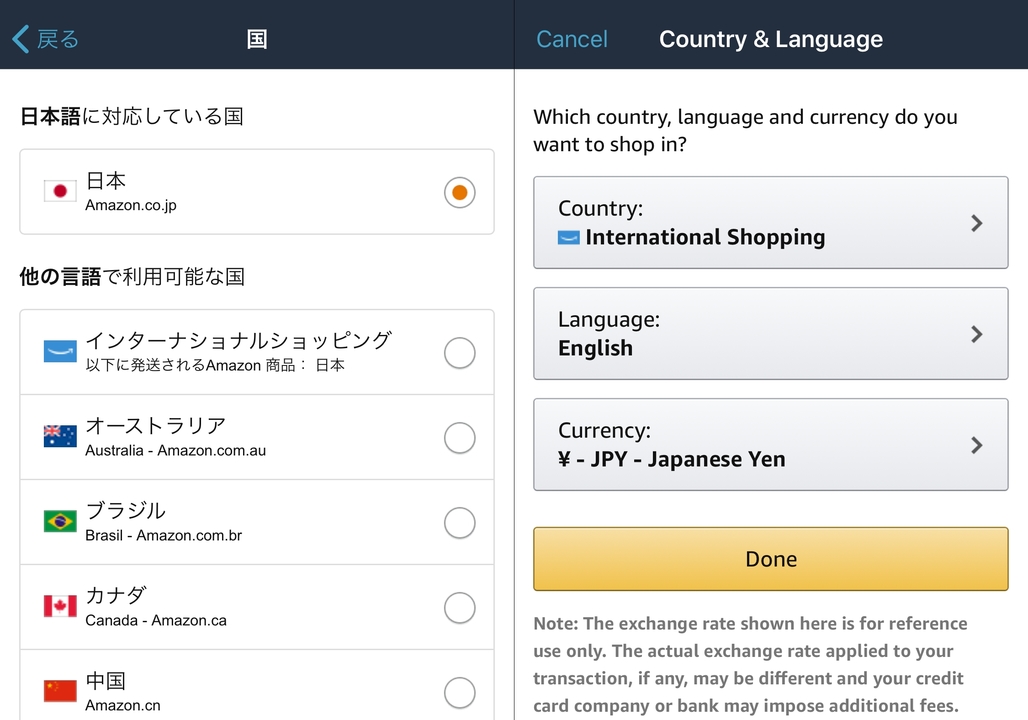The width and height of the screenshot is (1028, 720).
Task: Click the Brazil flag icon
Action: tap(60, 521)
